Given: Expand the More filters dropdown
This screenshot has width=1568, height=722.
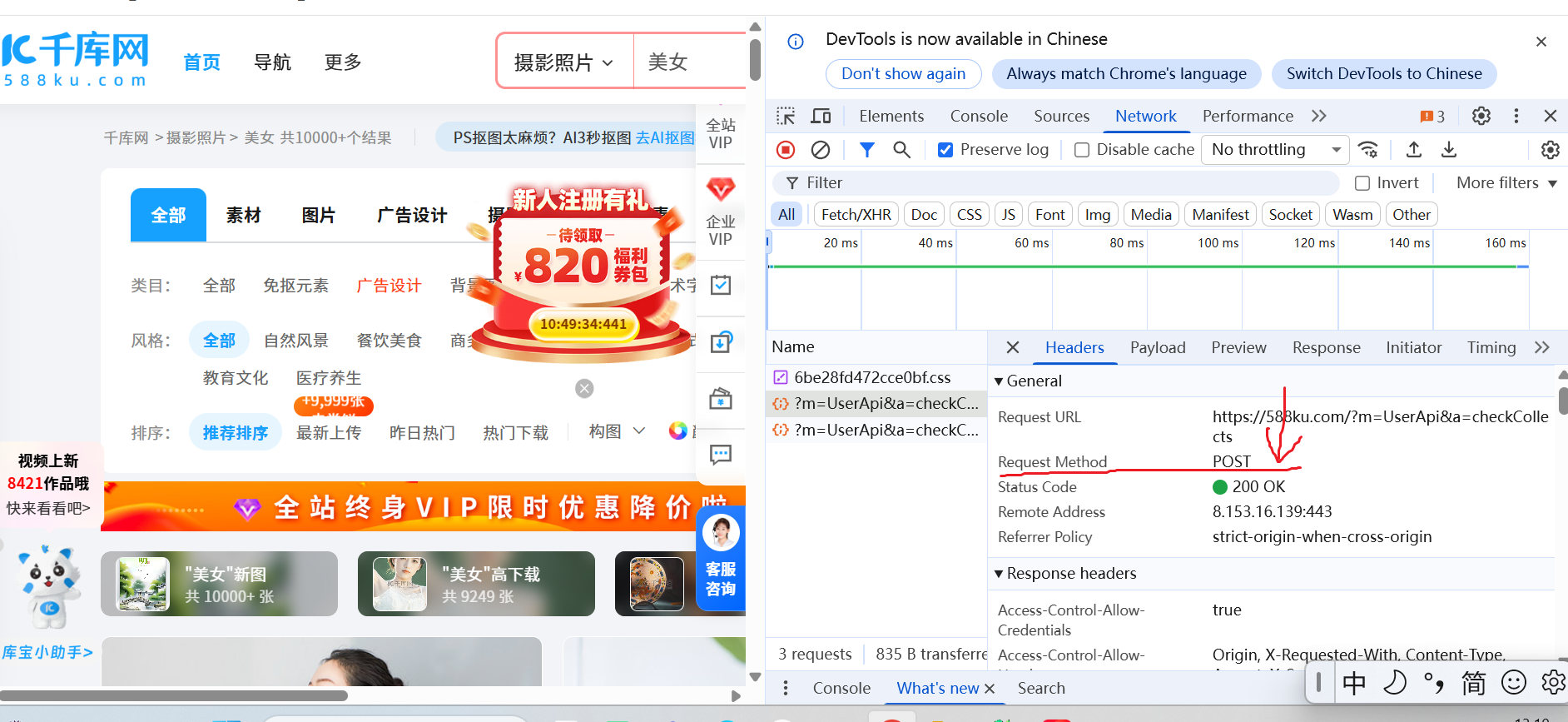Looking at the screenshot, I should [1506, 183].
